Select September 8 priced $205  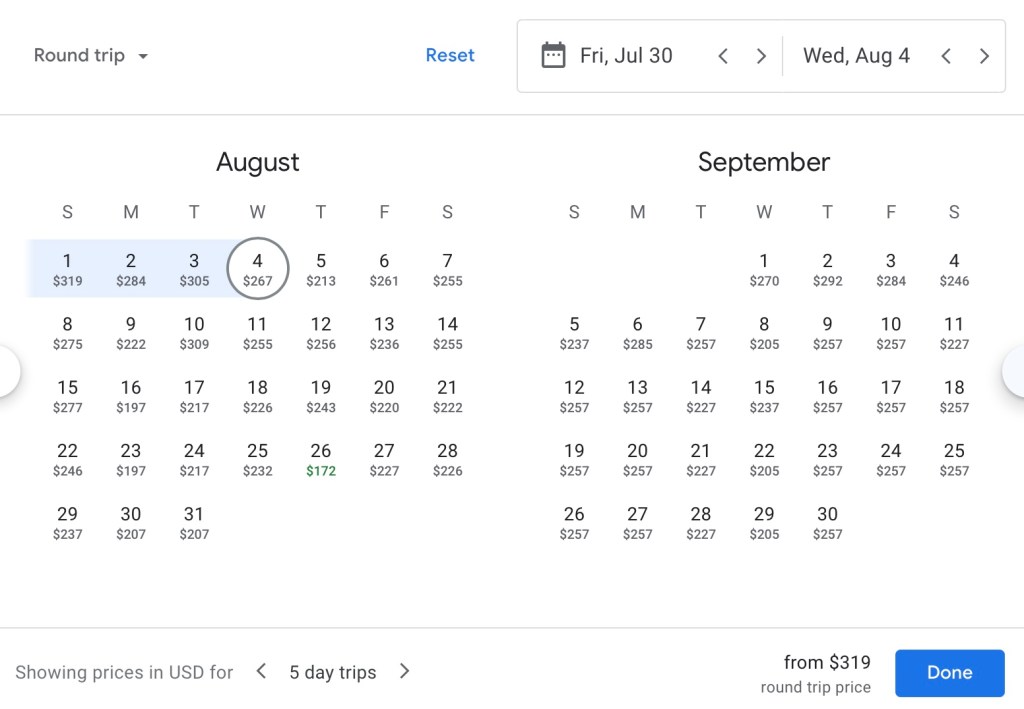tap(764, 332)
